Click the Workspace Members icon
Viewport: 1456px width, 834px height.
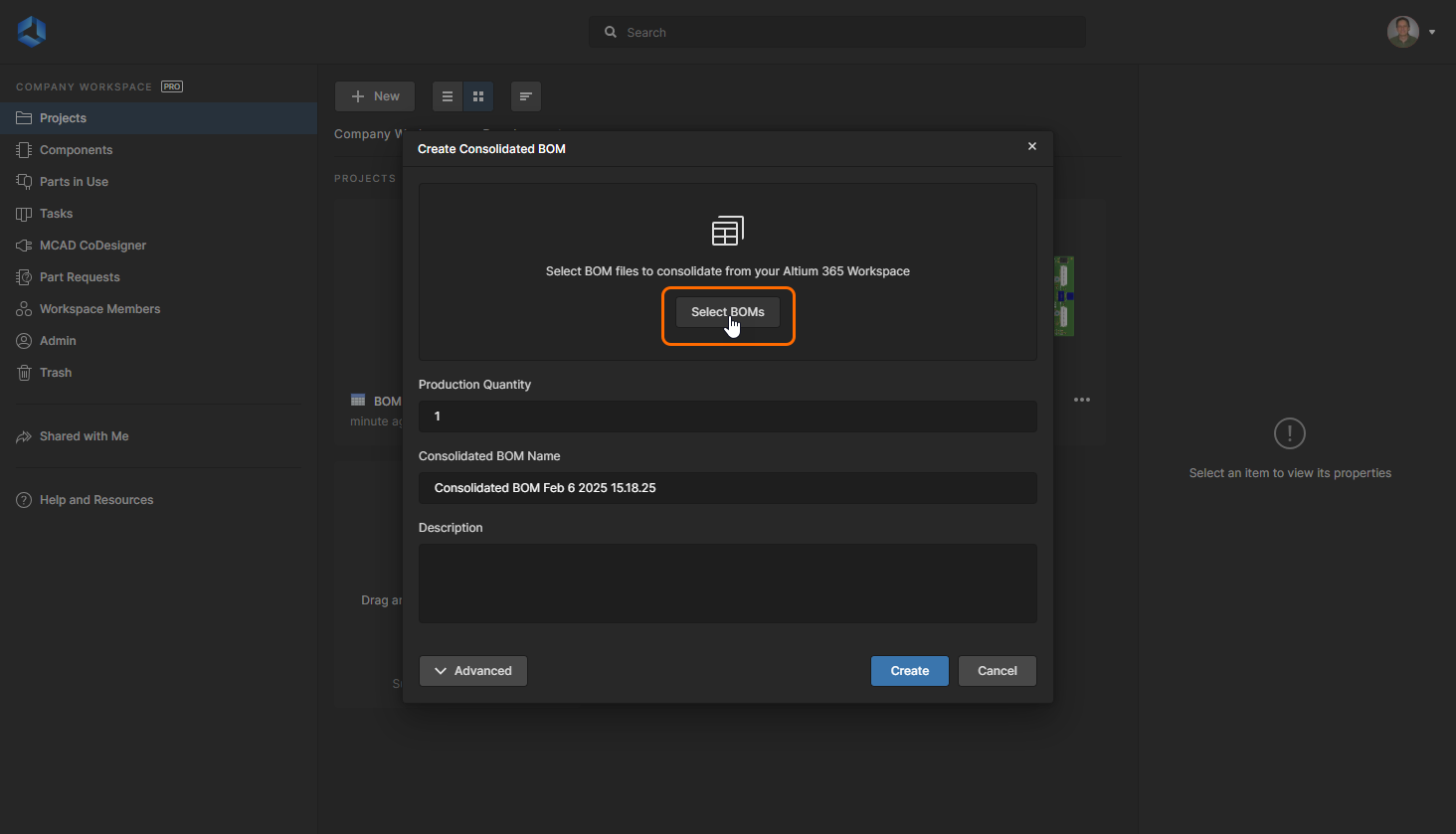click(24, 309)
